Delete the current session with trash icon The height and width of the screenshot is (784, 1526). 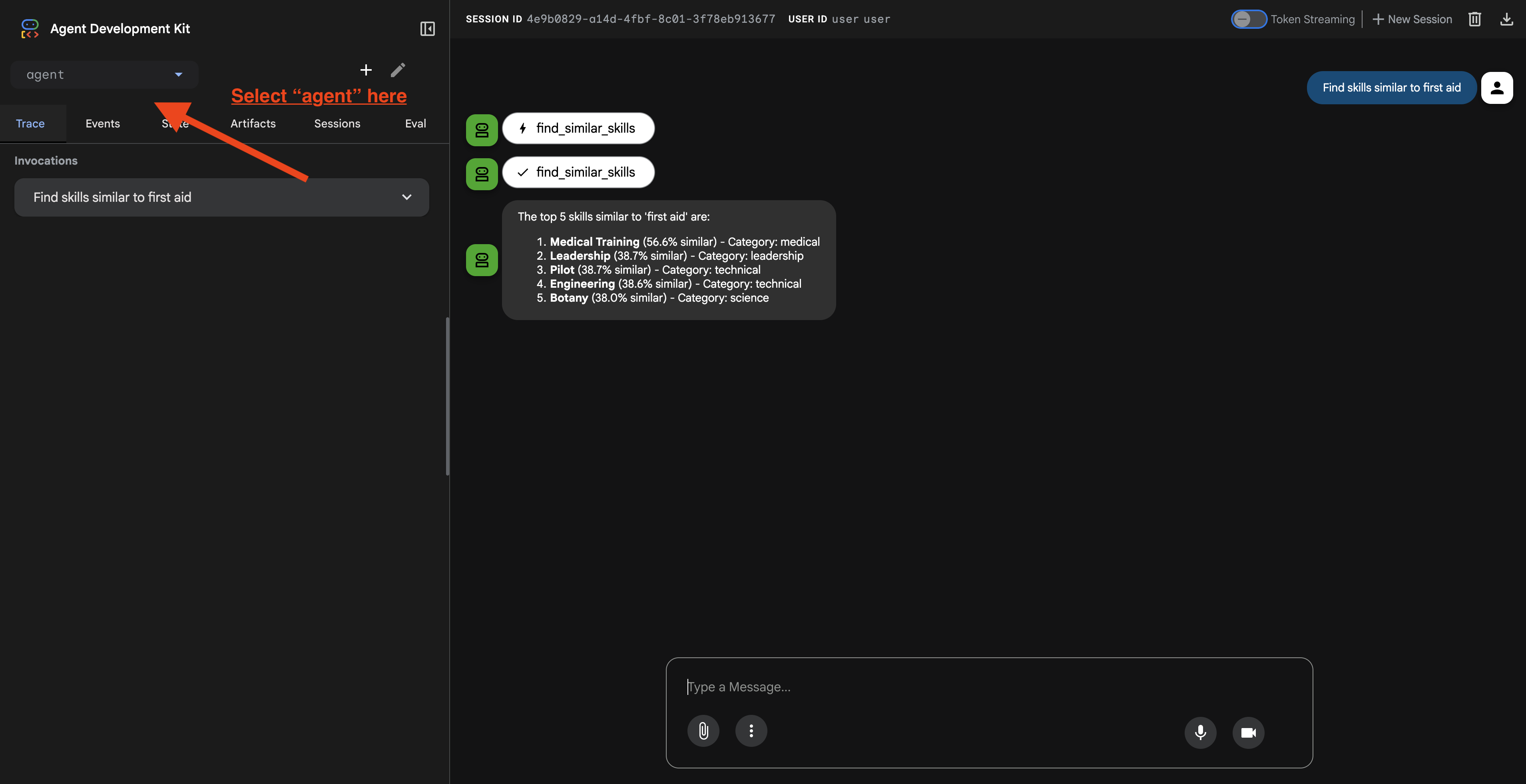pos(1474,19)
